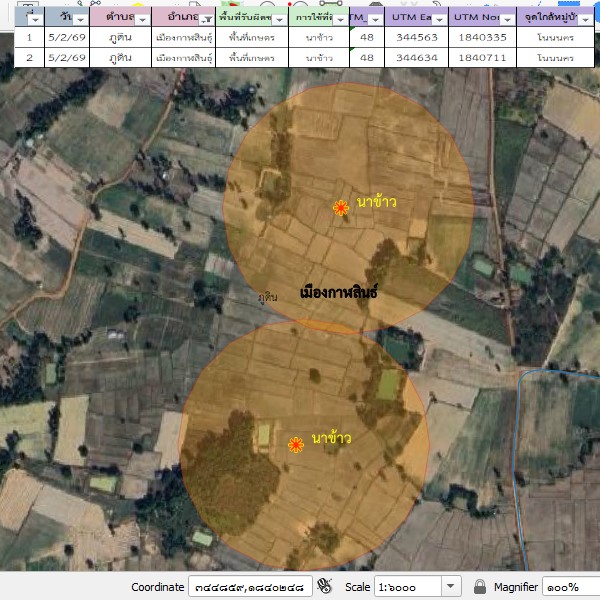600x600 pixels.
Task: Click the เมืองกาฬสินธุ์ label on the map
Action: [x=340, y=292]
